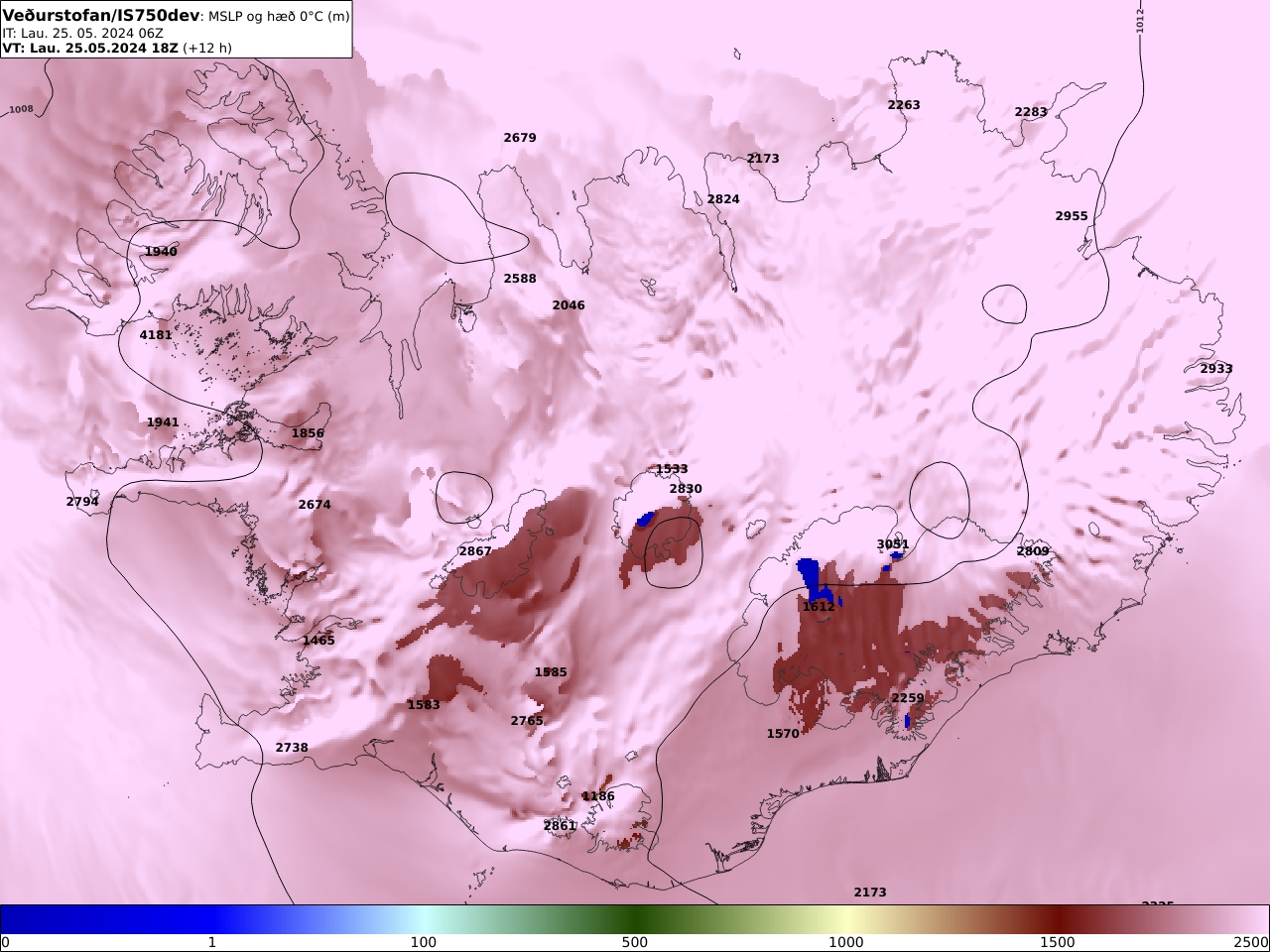This screenshot has height=952, width=1270.
Task: Click the 2588 height label
Action: click(520, 279)
